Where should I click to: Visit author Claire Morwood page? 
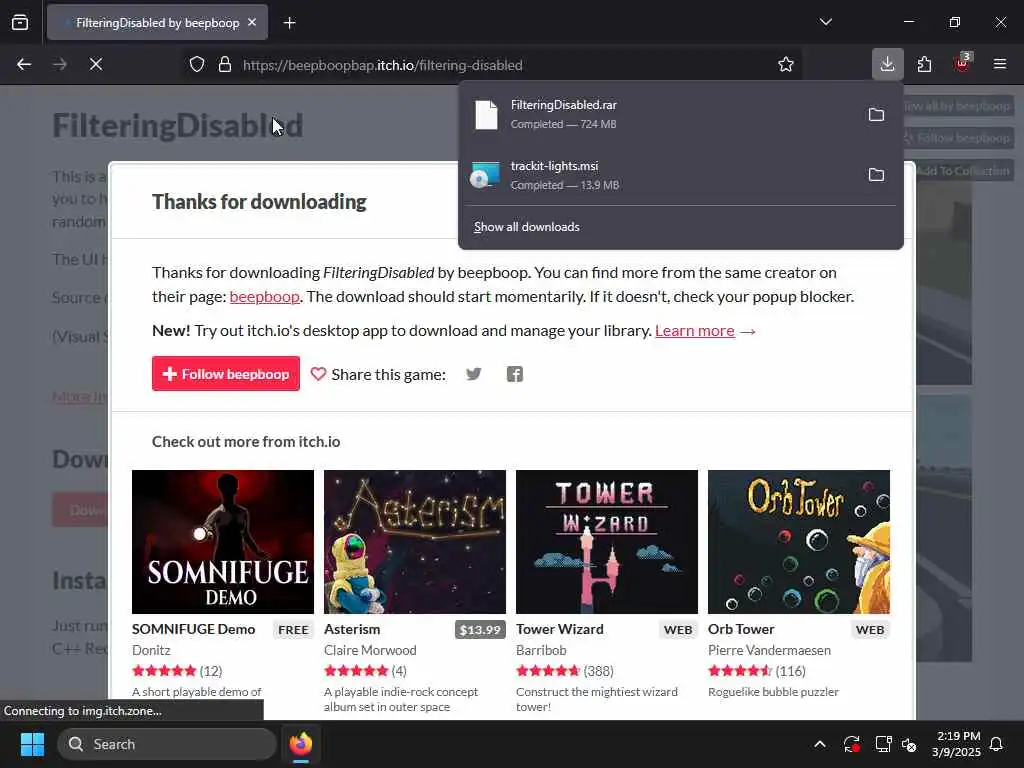pos(370,650)
